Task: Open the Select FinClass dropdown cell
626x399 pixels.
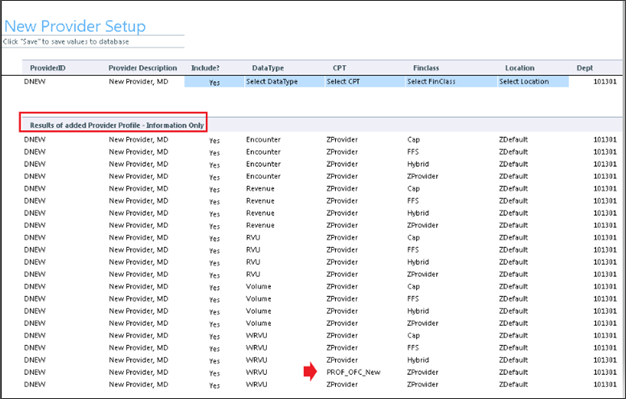Action: 451,82
